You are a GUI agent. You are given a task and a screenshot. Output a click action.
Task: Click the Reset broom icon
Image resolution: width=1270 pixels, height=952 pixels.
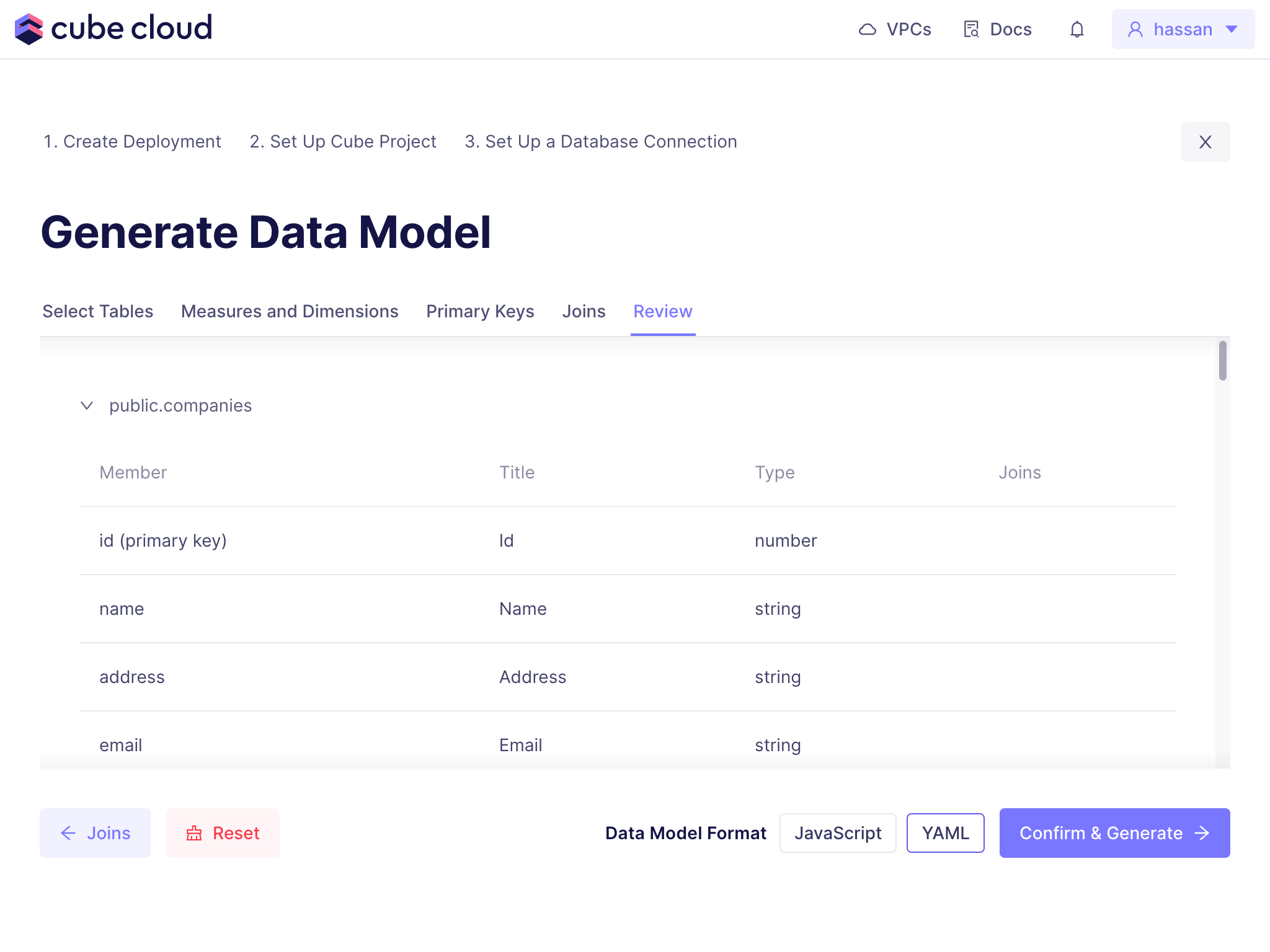point(194,833)
